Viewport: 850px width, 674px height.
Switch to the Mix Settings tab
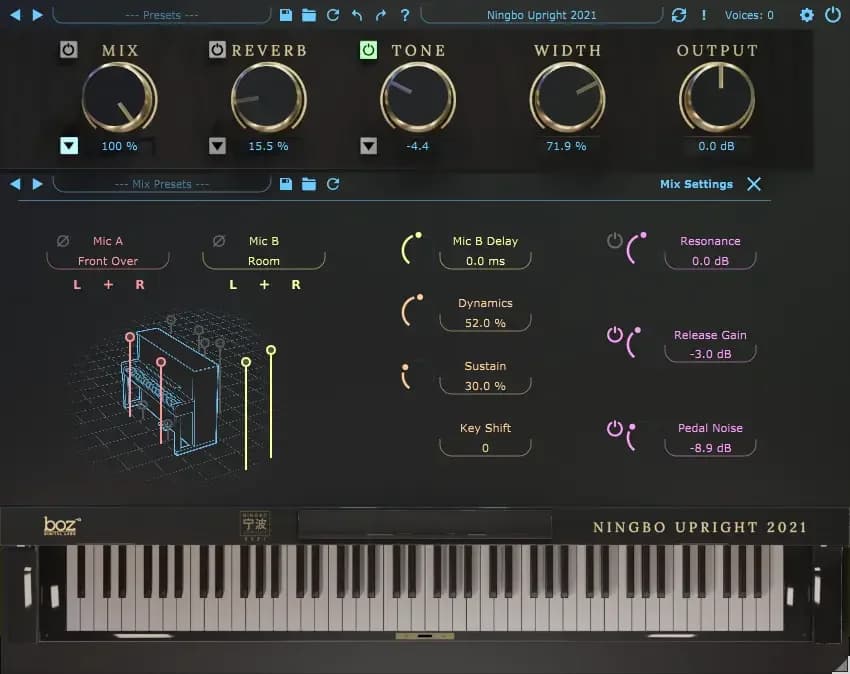coord(698,184)
